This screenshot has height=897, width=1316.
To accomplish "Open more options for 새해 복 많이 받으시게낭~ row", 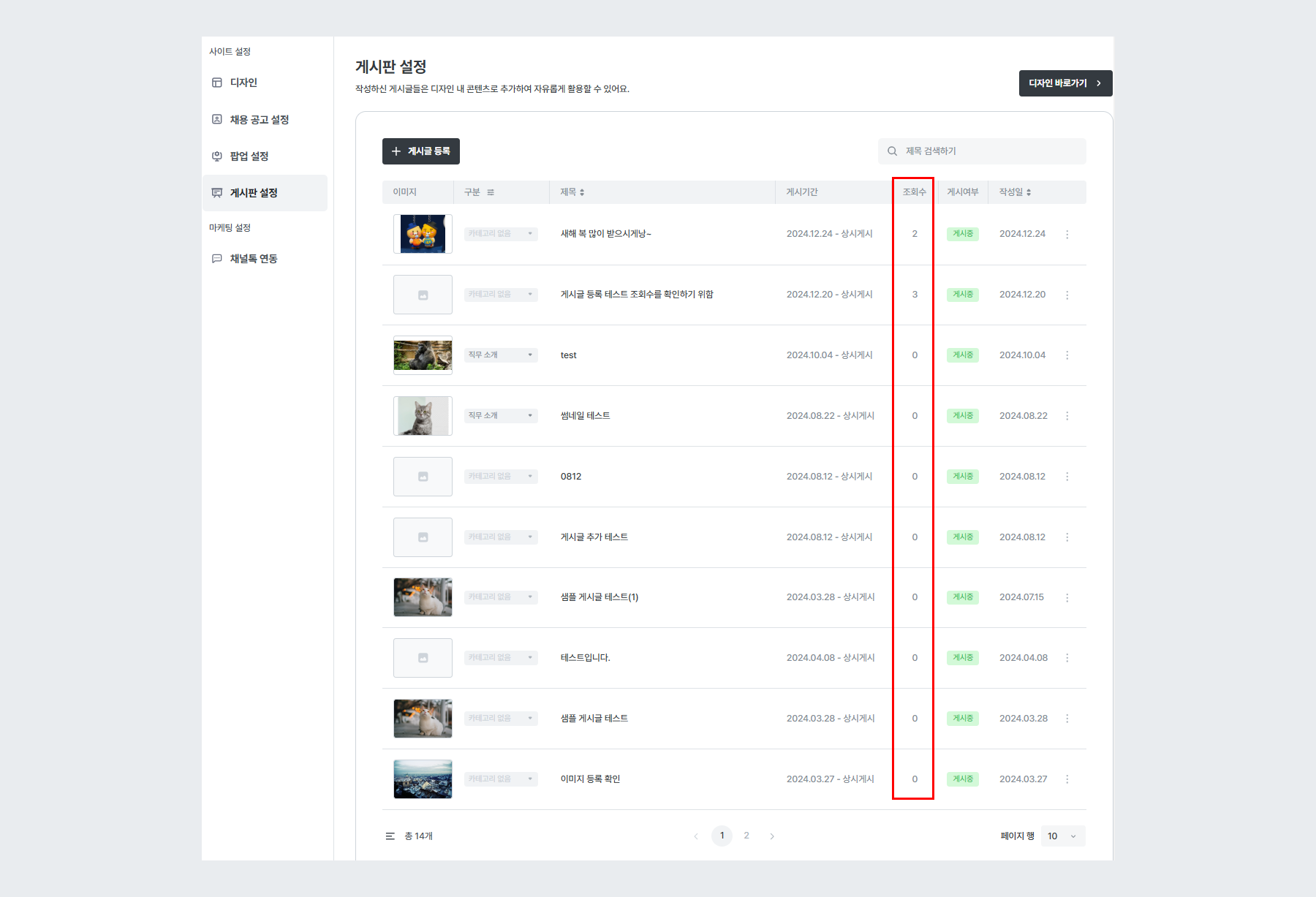I will (x=1067, y=235).
